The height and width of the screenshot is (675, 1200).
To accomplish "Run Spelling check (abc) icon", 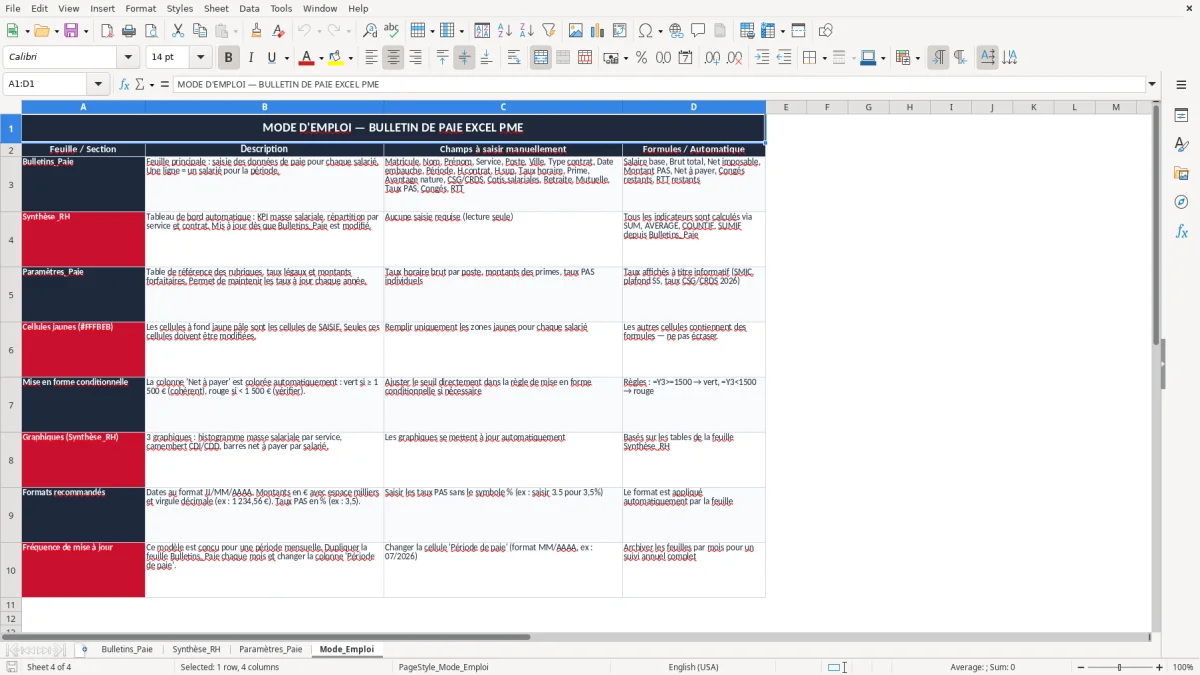I will pyautogui.click(x=392, y=31).
